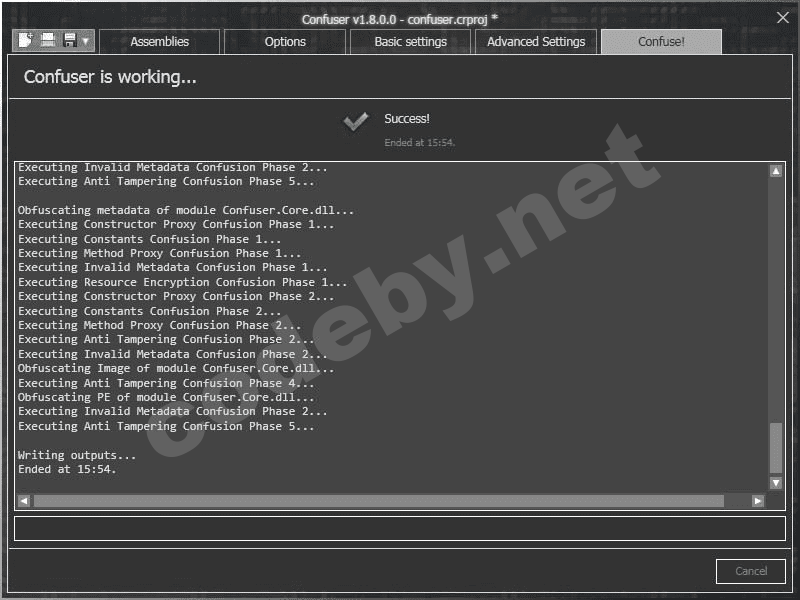Click the horizontal scrollbar thumb of log
800x600 pixels.
point(379,501)
